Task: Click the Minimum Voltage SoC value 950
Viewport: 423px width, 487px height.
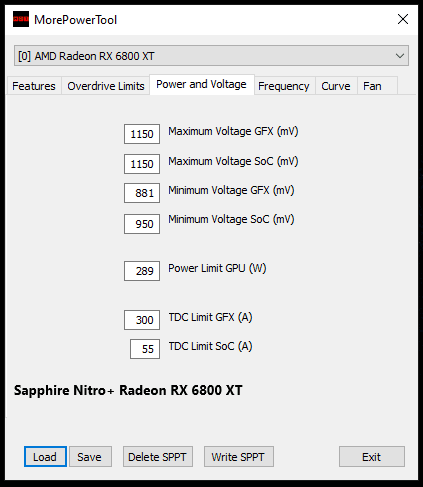Action: [x=142, y=224]
